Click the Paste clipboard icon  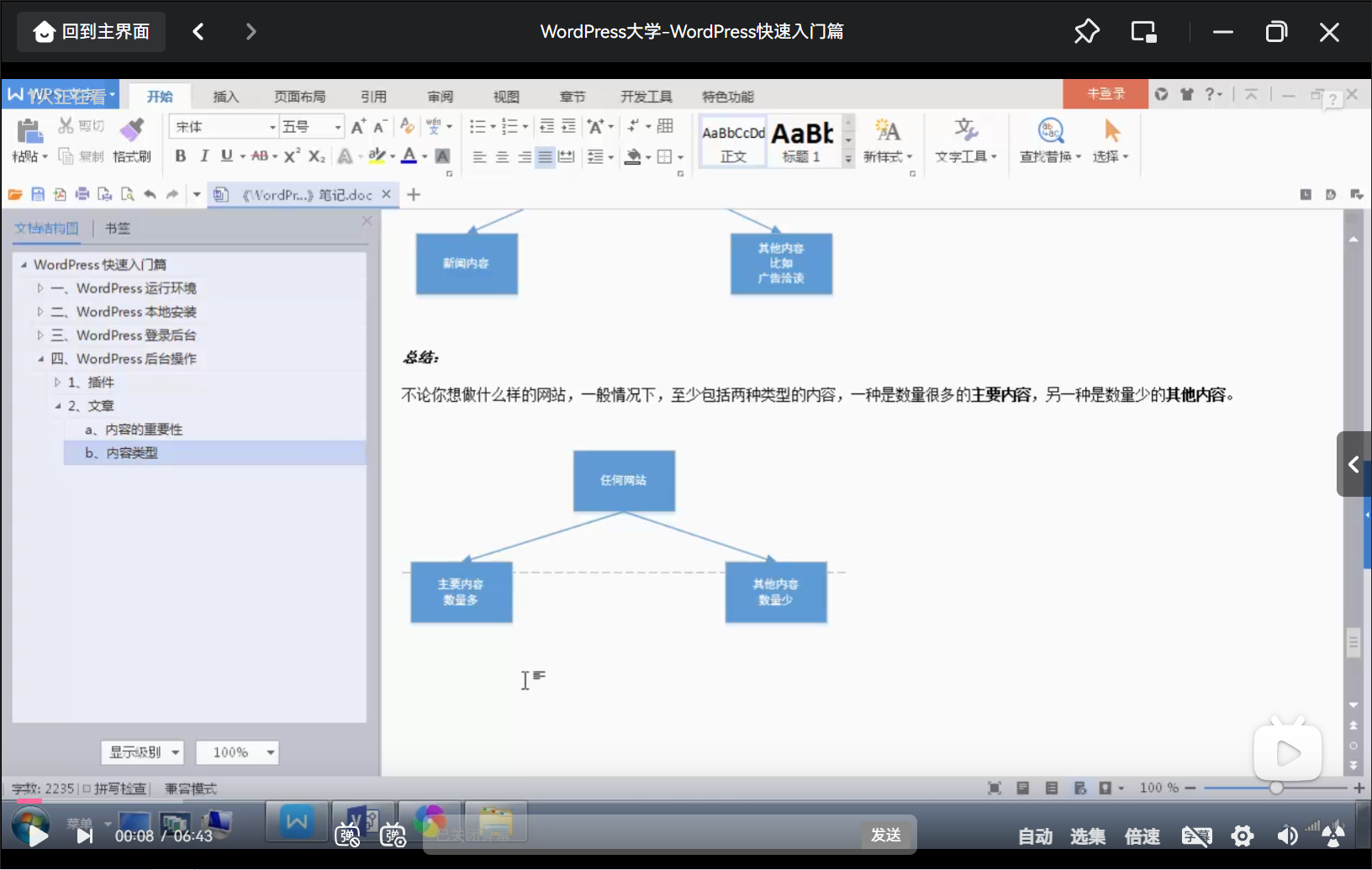[x=29, y=131]
